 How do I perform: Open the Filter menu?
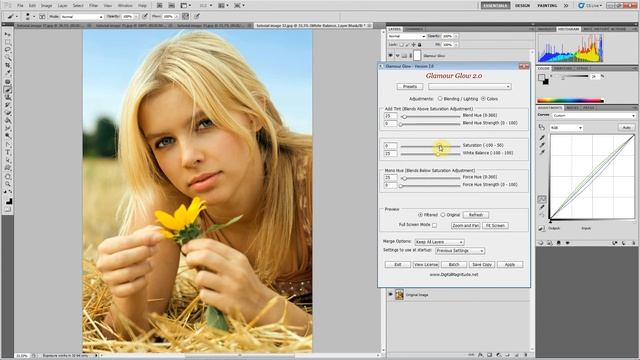click(93, 6)
